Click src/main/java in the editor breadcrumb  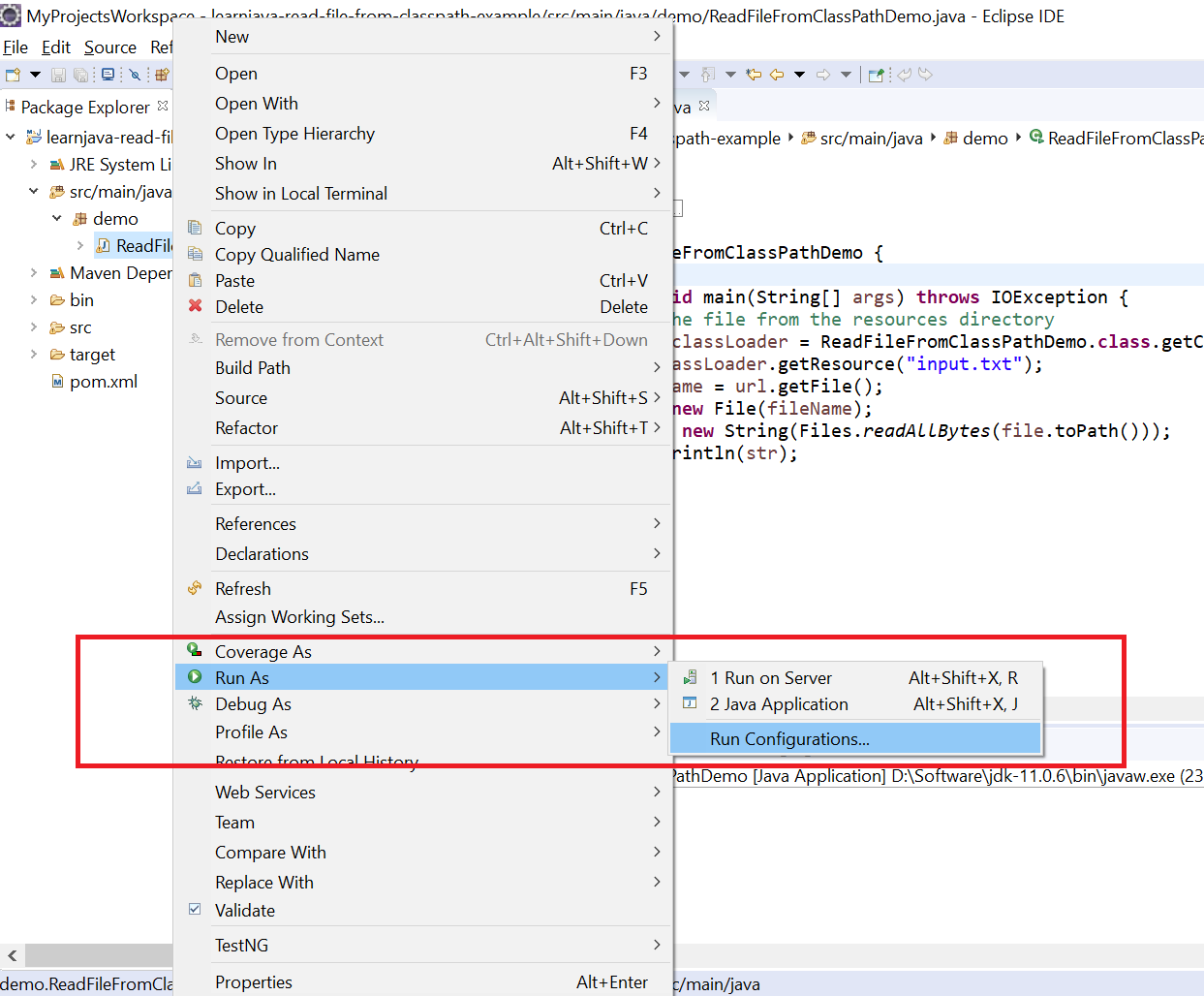point(871,139)
